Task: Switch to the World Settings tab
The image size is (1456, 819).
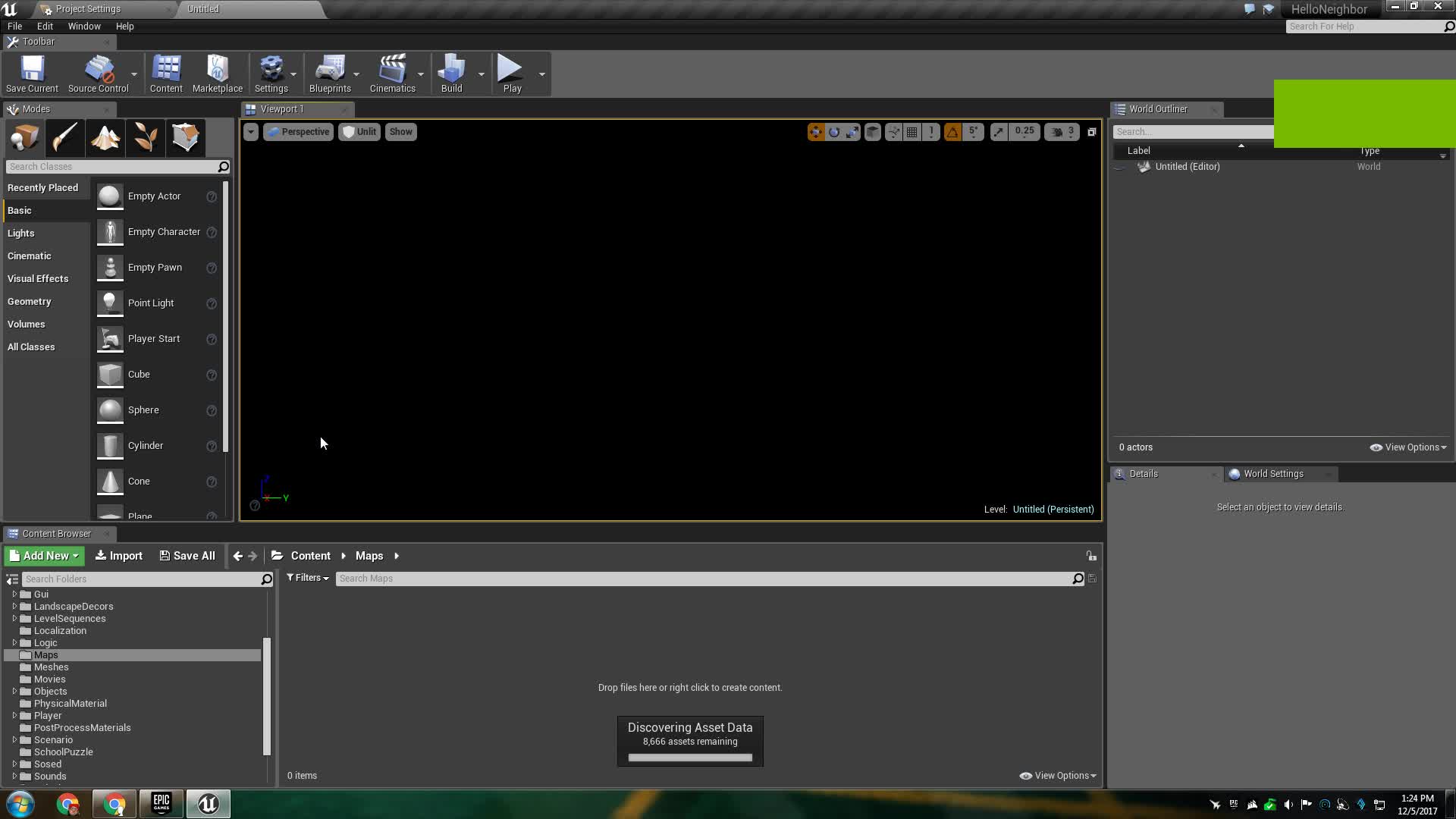Action: 1273,473
